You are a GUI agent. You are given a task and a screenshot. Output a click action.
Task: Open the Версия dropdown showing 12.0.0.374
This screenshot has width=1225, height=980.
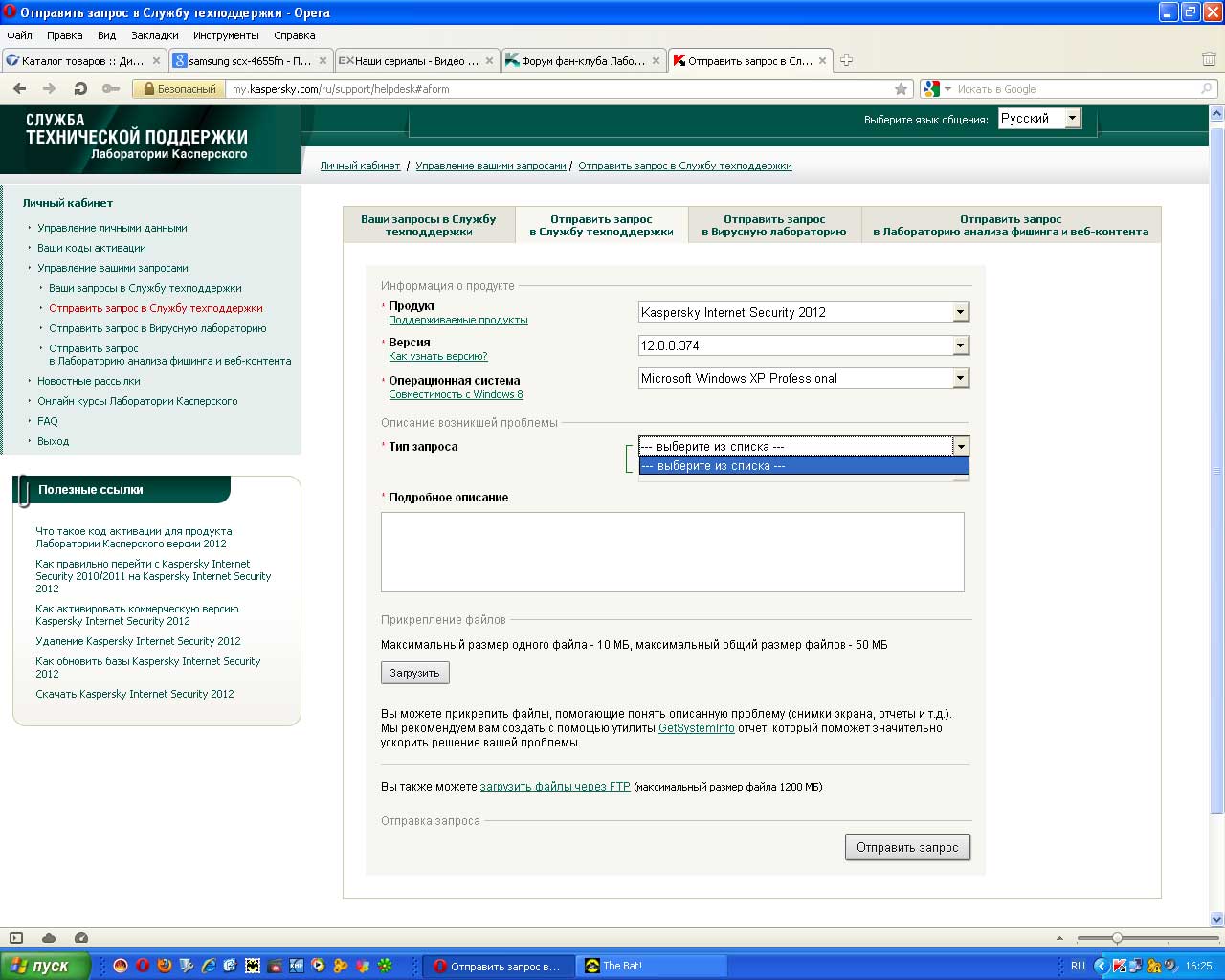point(804,345)
